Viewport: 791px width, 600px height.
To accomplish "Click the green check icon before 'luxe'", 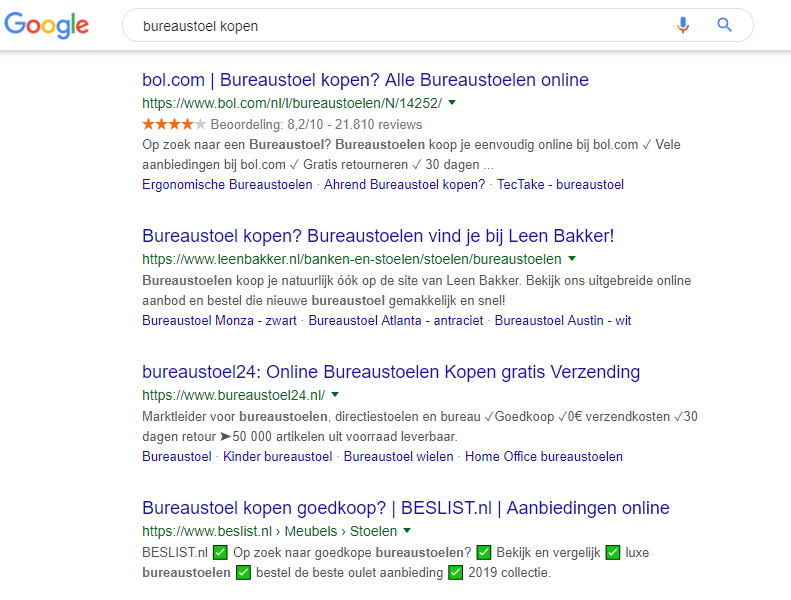I will click(x=613, y=552).
